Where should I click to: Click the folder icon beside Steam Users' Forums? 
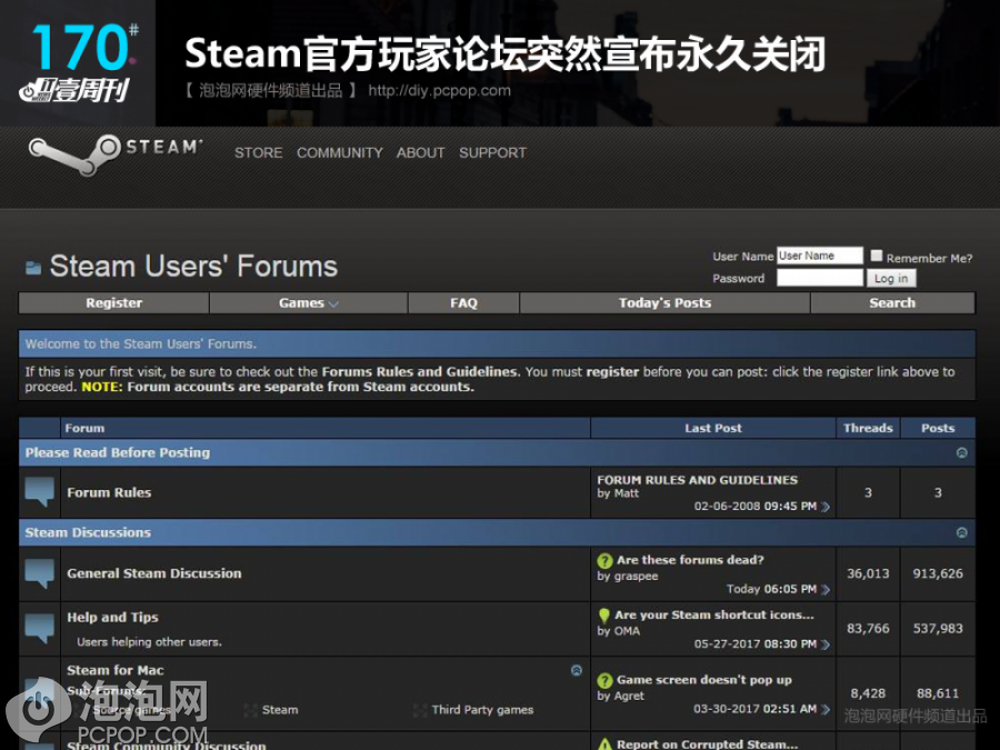[x=33, y=267]
